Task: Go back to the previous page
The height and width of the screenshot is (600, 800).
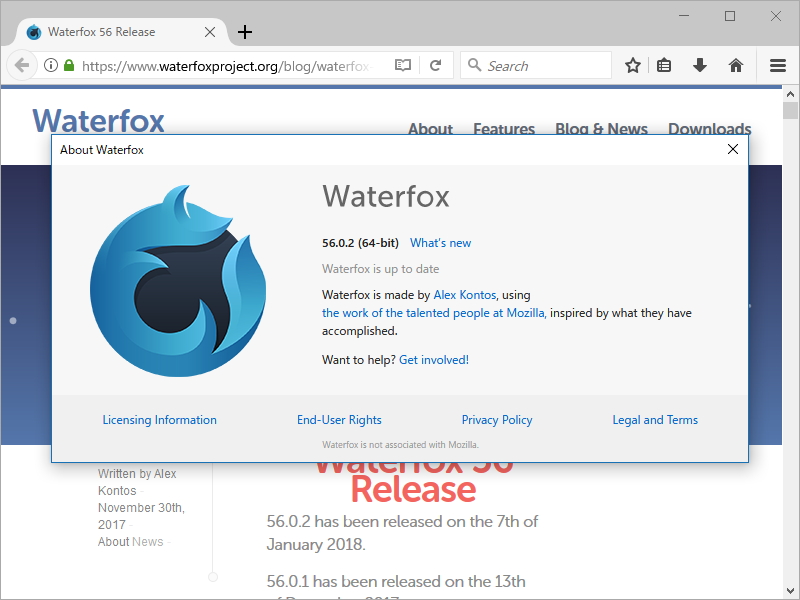Action: [21, 65]
